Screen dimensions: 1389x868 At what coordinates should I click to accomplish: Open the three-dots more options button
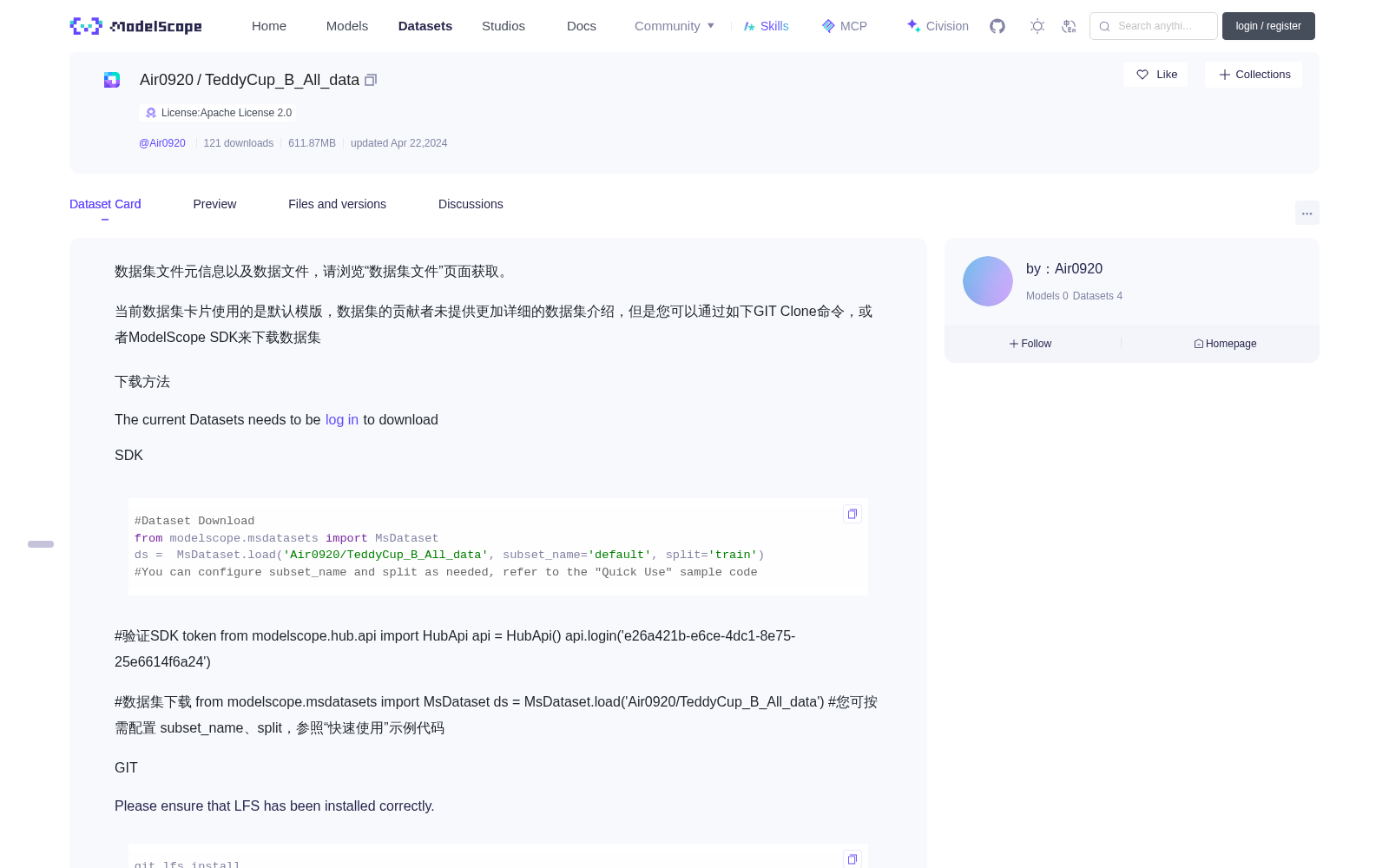pyautogui.click(x=1307, y=213)
